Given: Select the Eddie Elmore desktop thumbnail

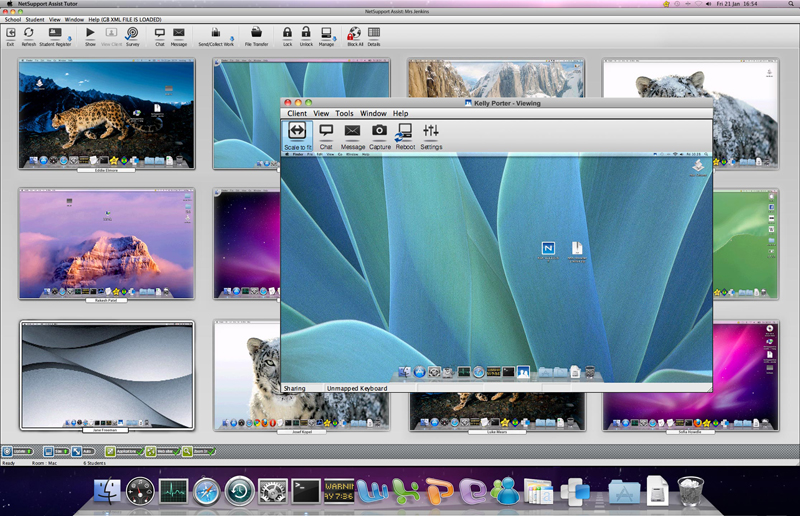Looking at the screenshot, I should coord(107,113).
